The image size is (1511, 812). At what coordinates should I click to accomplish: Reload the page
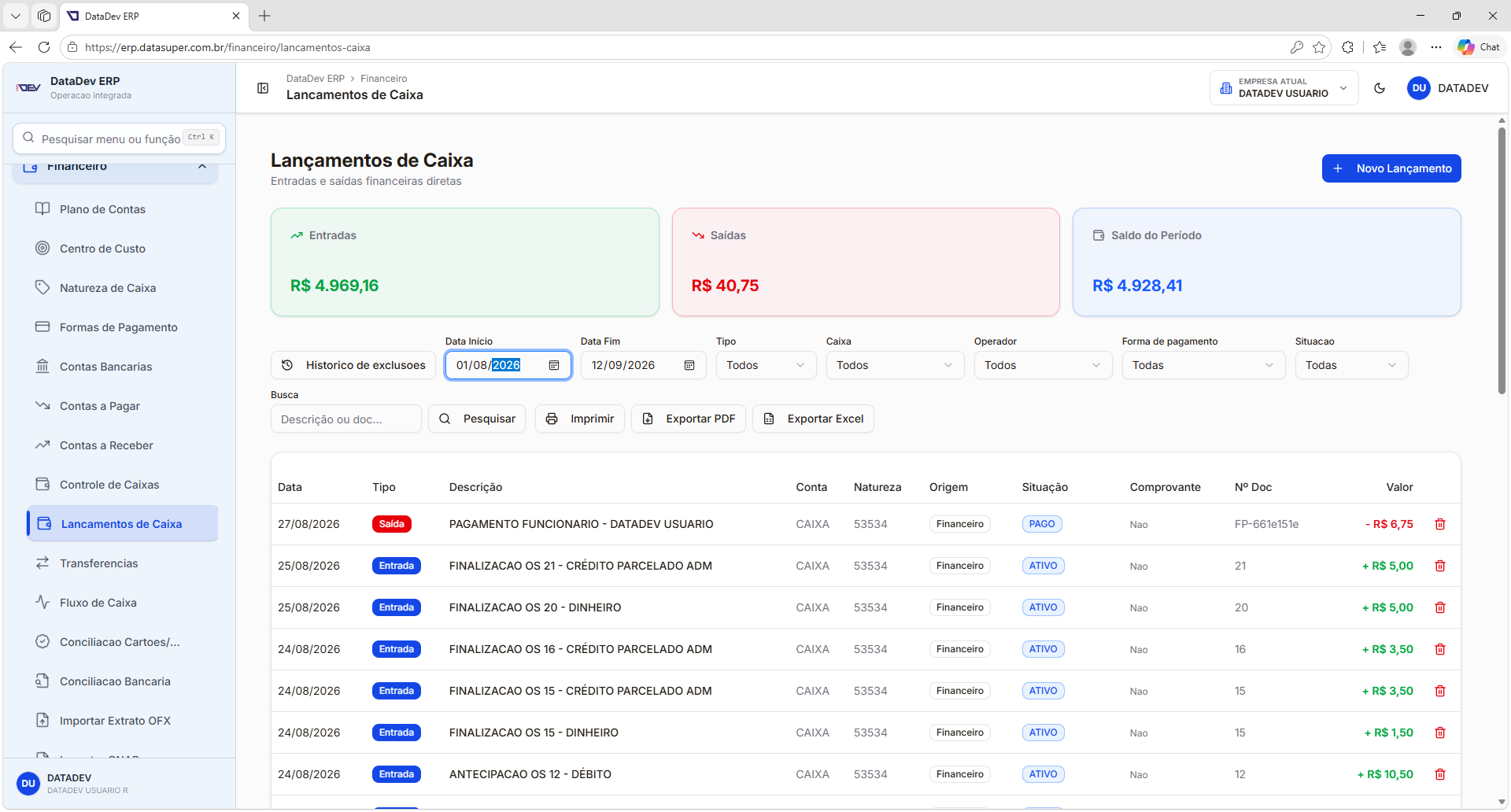pos(44,47)
